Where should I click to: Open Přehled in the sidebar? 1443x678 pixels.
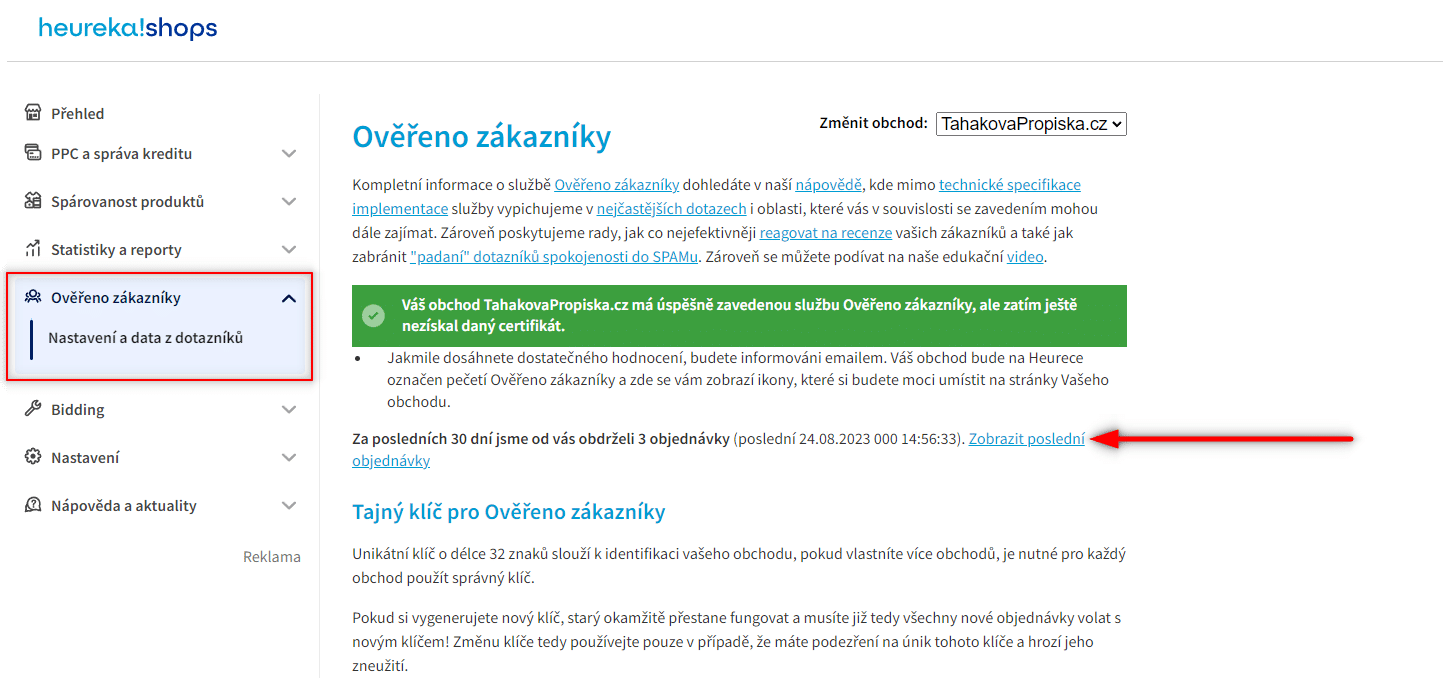point(78,114)
